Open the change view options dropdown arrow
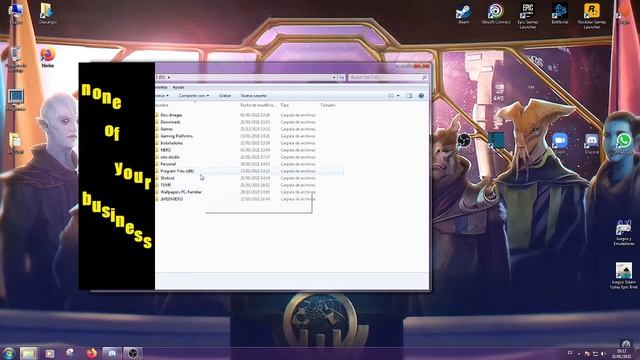Screen dimensions: 640x360 398,96
